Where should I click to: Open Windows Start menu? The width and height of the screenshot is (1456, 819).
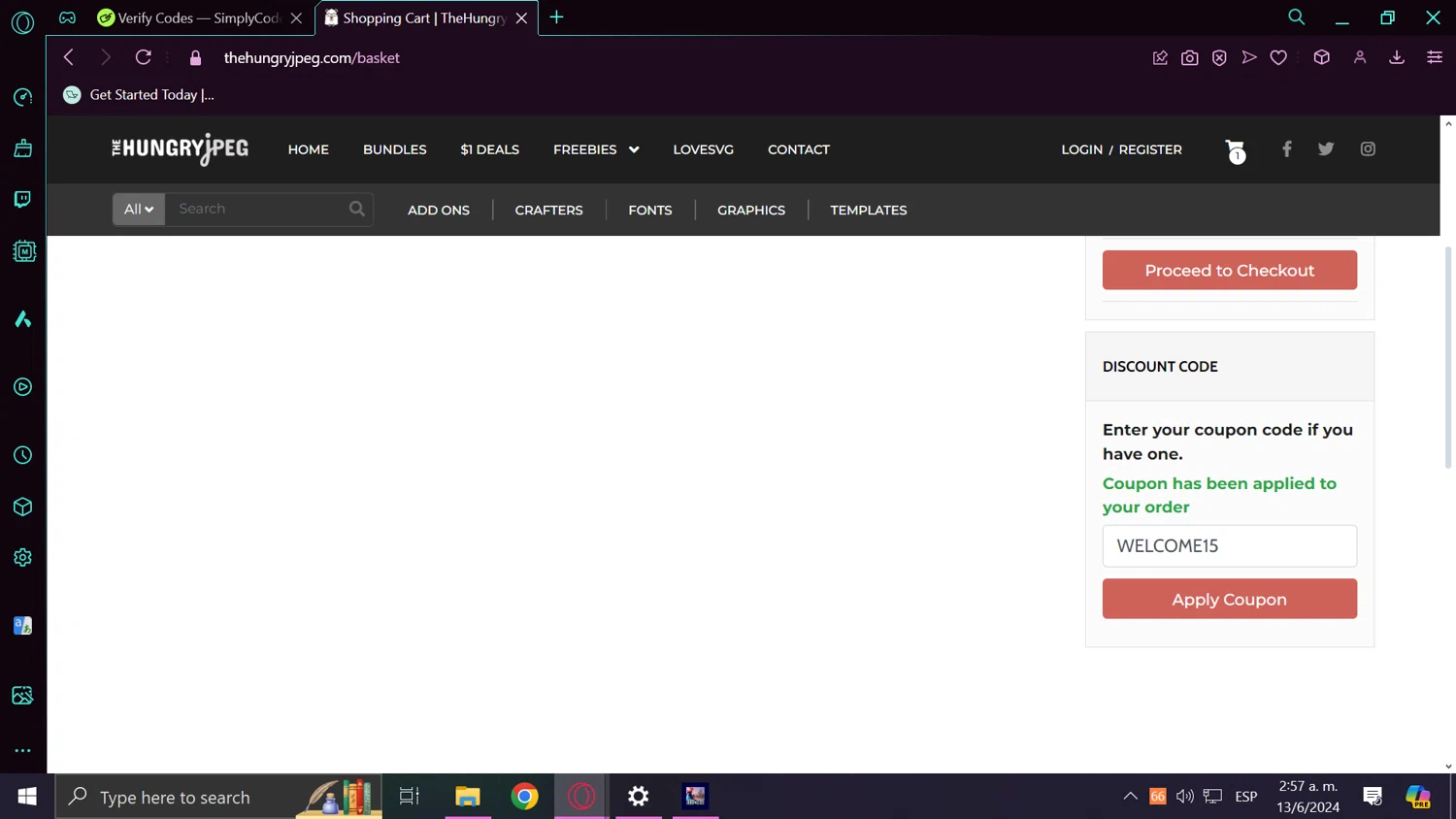coord(27,797)
